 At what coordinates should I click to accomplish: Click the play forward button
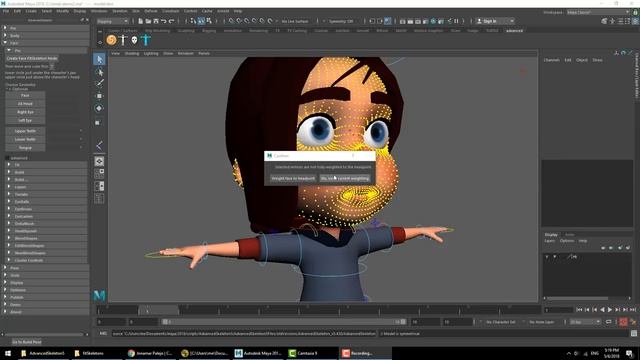point(610,310)
